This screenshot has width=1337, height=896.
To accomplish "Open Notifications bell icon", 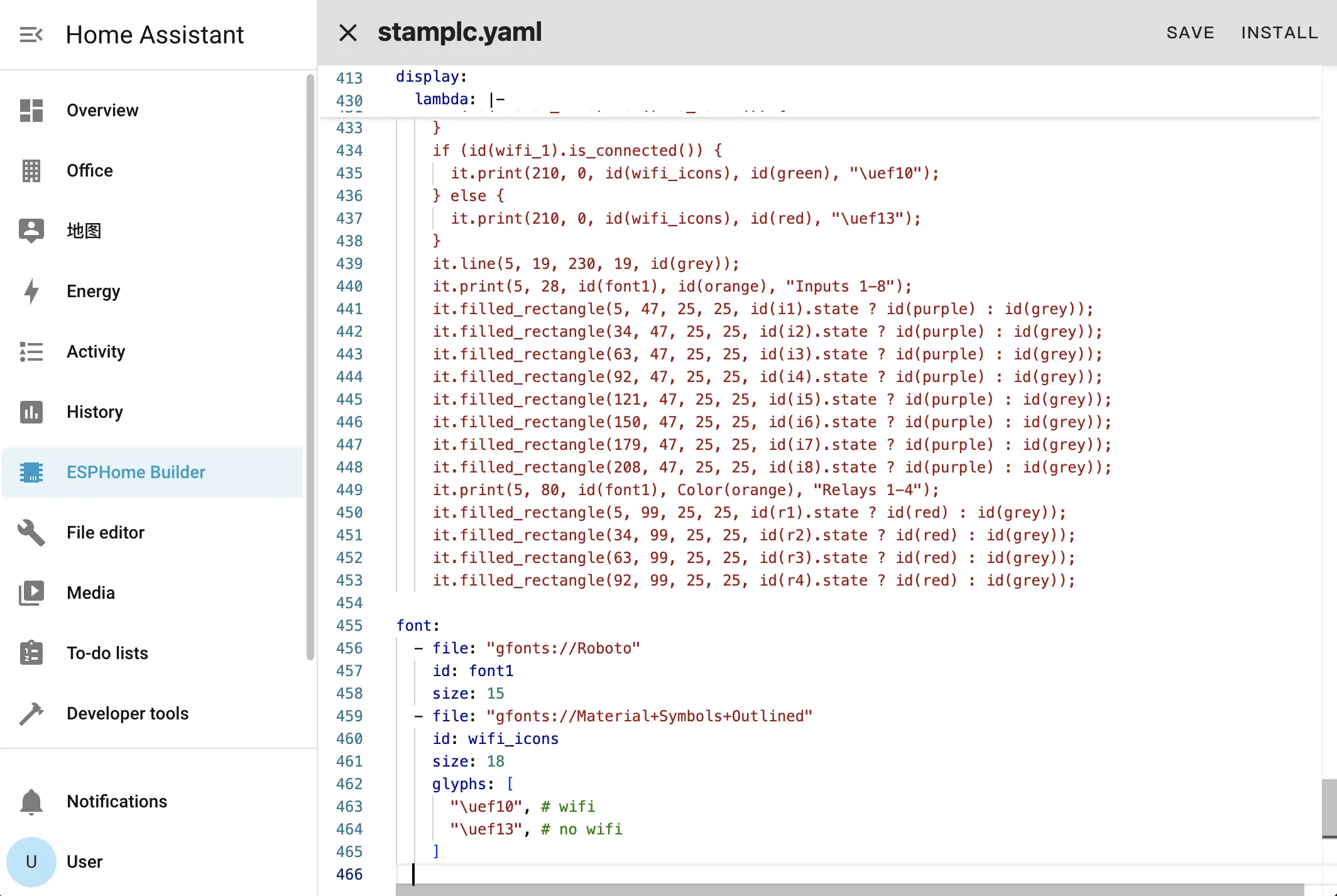I will tap(31, 802).
